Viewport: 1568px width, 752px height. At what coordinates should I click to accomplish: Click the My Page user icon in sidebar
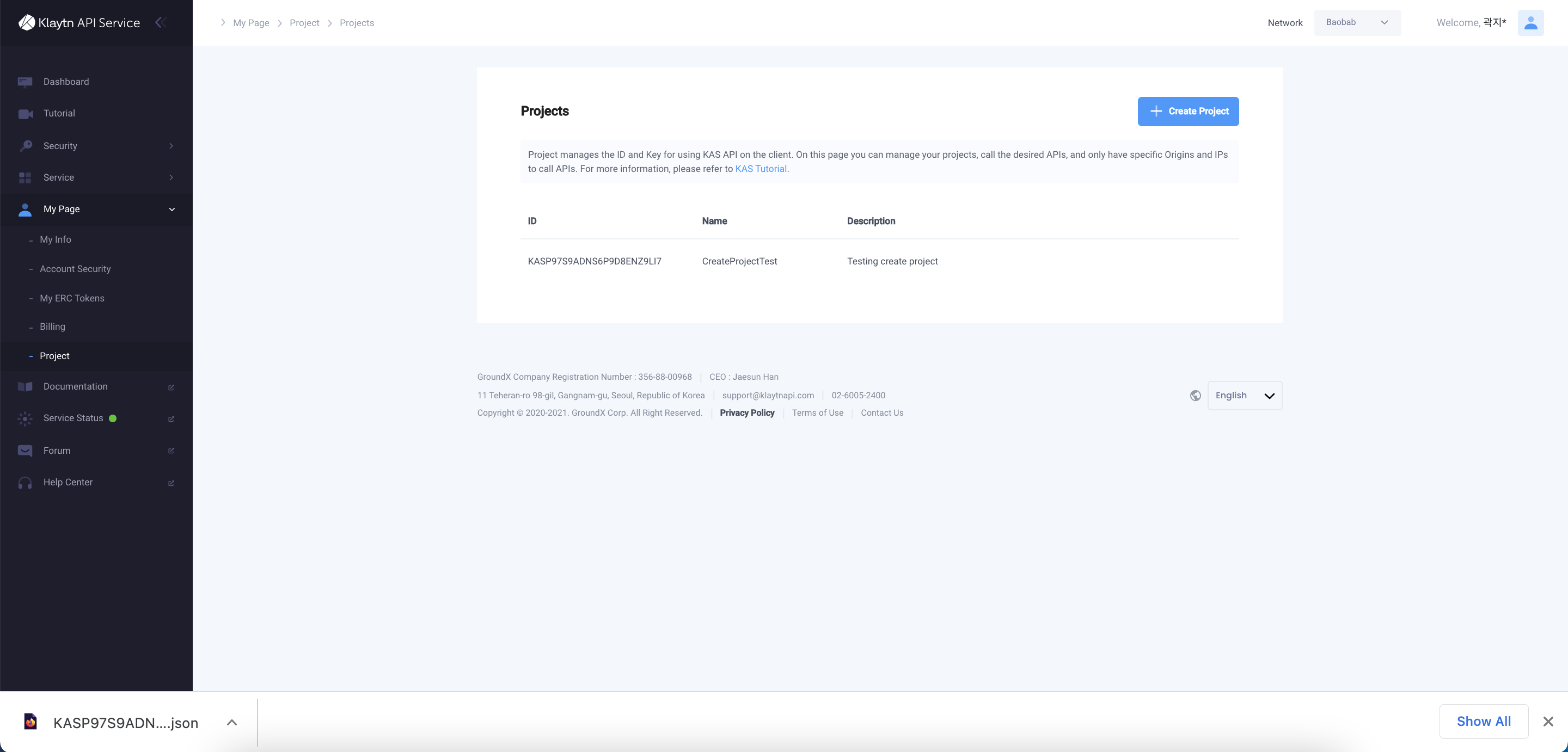coord(24,210)
